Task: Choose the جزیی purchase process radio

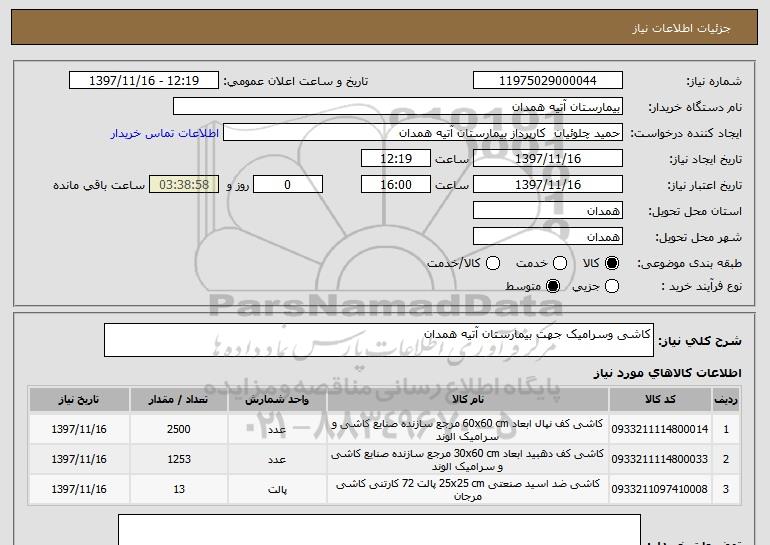Action: (x=612, y=286)
